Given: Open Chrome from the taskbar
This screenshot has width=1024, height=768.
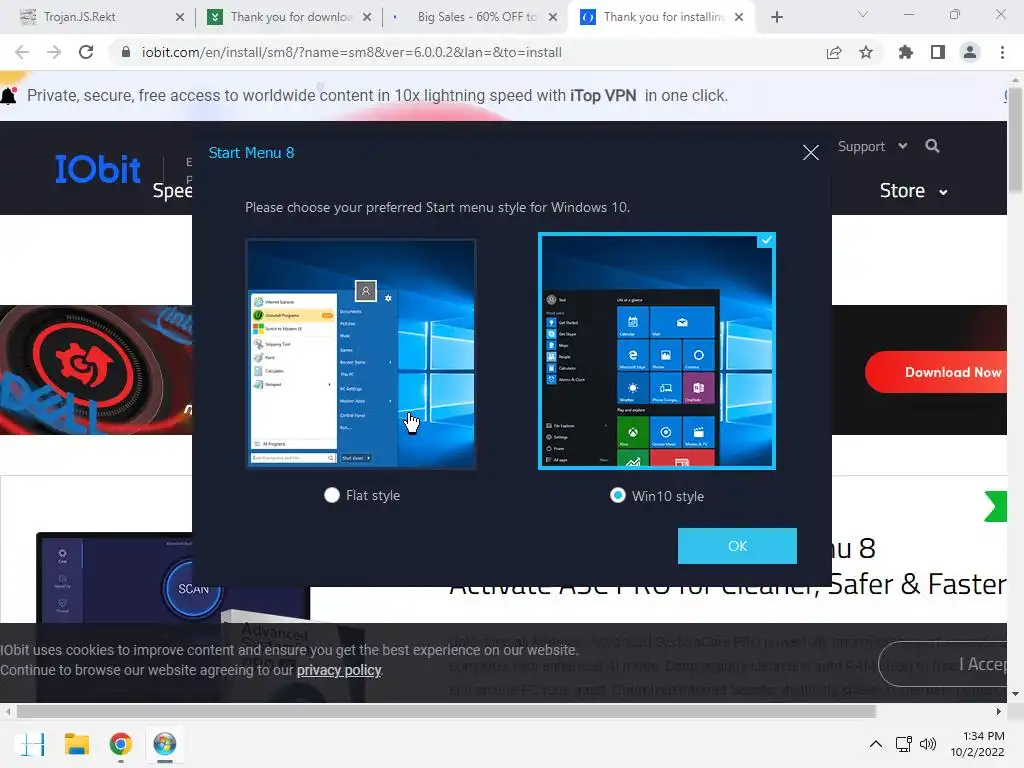Looking at the screenshot, I should [121, 744].
